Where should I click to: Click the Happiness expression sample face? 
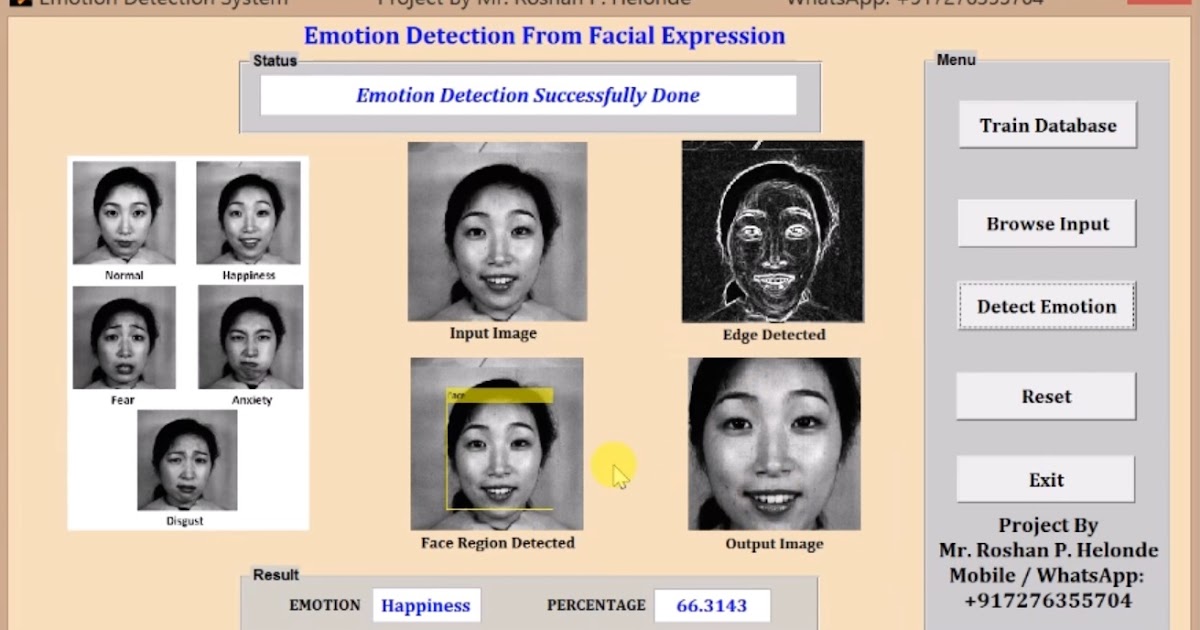point(249,212)
